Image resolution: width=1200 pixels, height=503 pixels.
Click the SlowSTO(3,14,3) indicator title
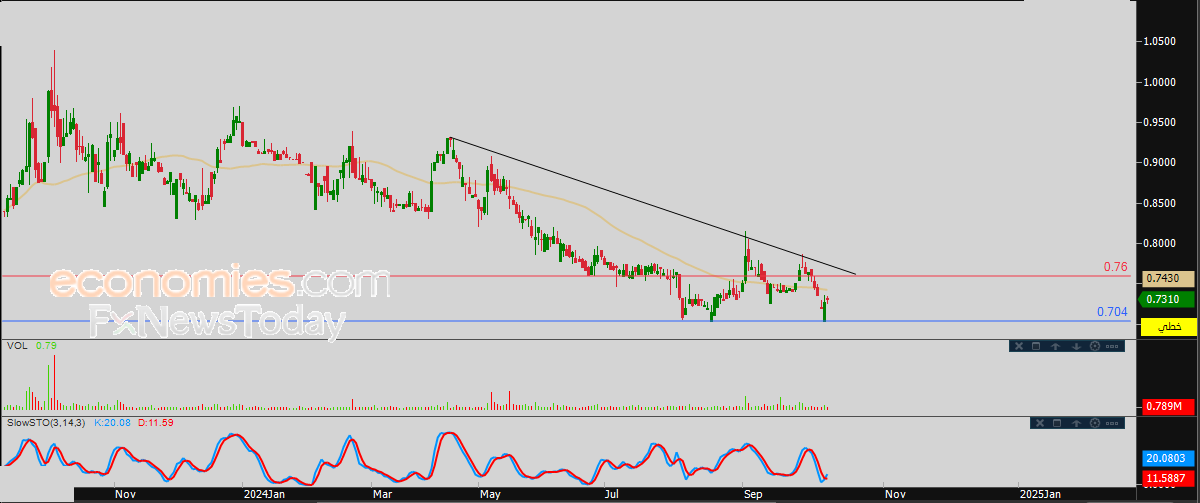[47, 424]
